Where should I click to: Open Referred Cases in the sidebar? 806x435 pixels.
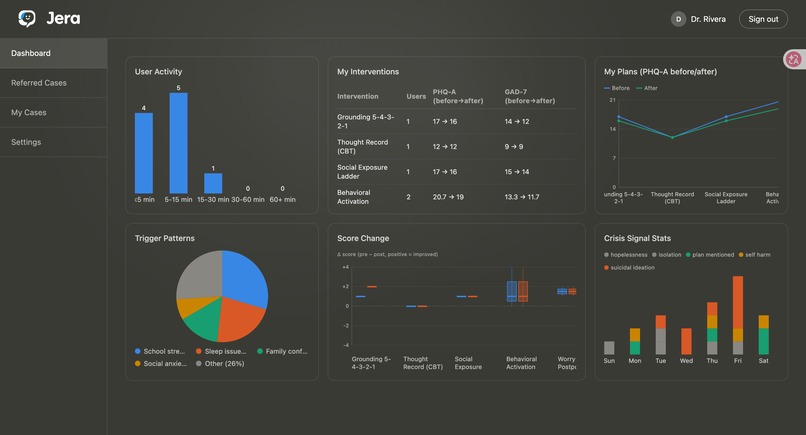53,83
